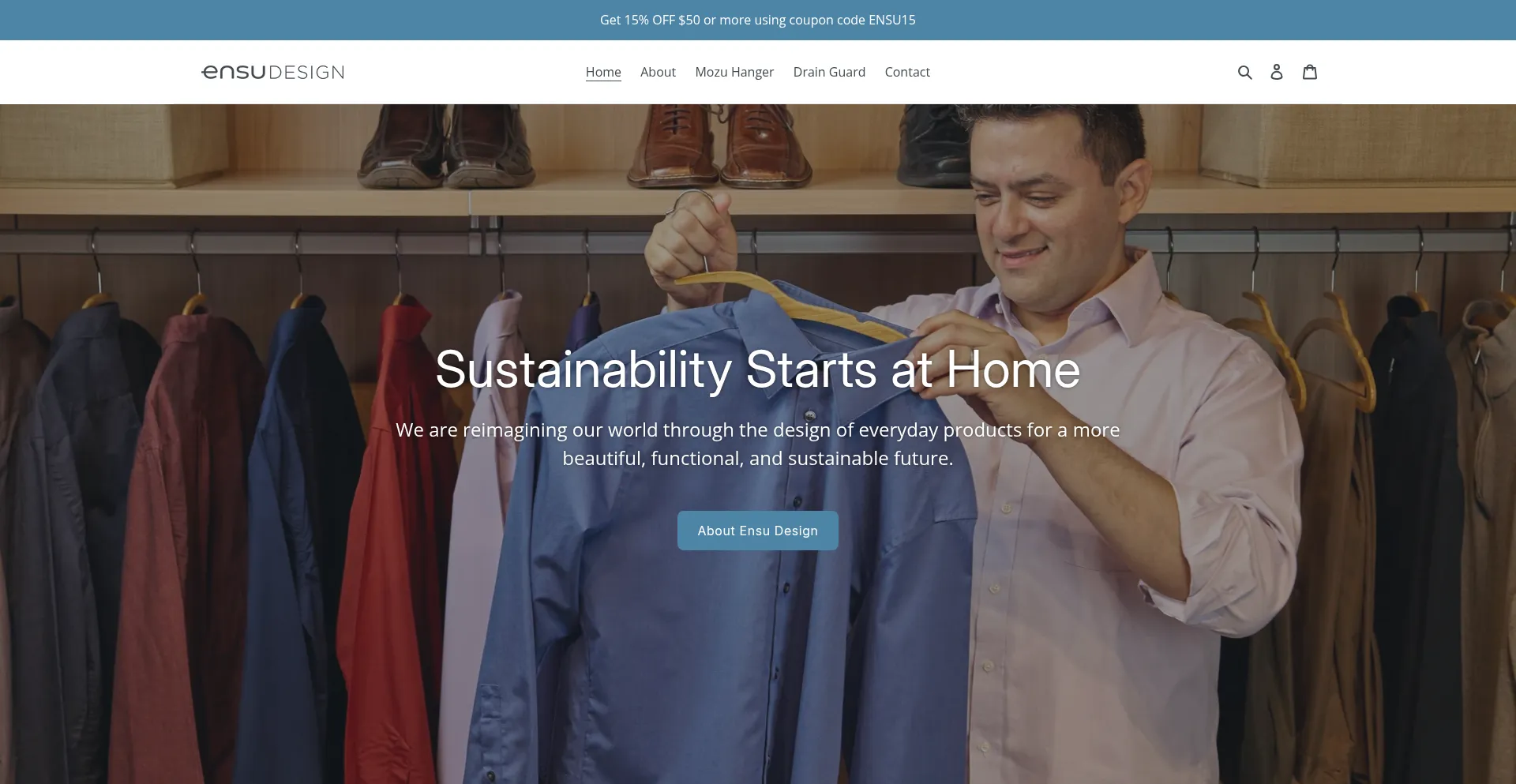Click the Ensu Design logo
This screenshot has width=1516, height=784.
click(273, 72)
